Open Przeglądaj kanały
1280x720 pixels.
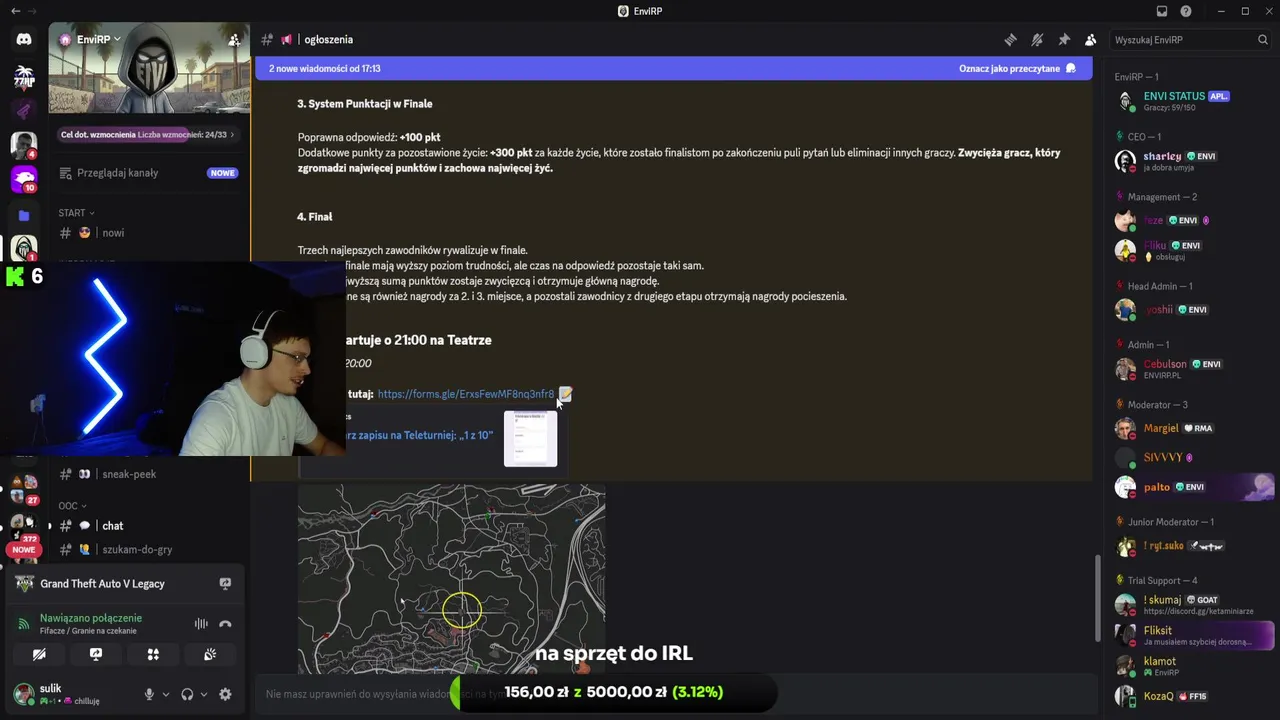click(x=148, y=172)
